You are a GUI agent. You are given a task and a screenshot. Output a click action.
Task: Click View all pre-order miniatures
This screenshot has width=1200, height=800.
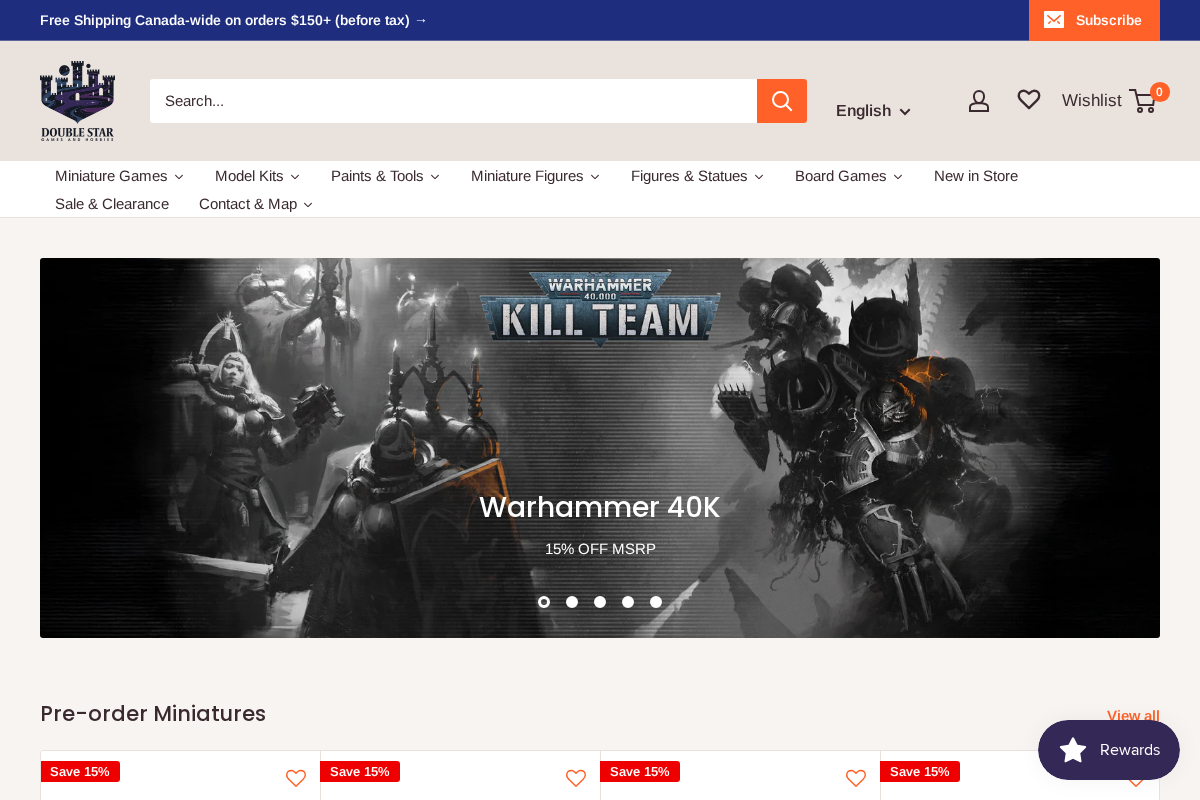[1133, 715]
